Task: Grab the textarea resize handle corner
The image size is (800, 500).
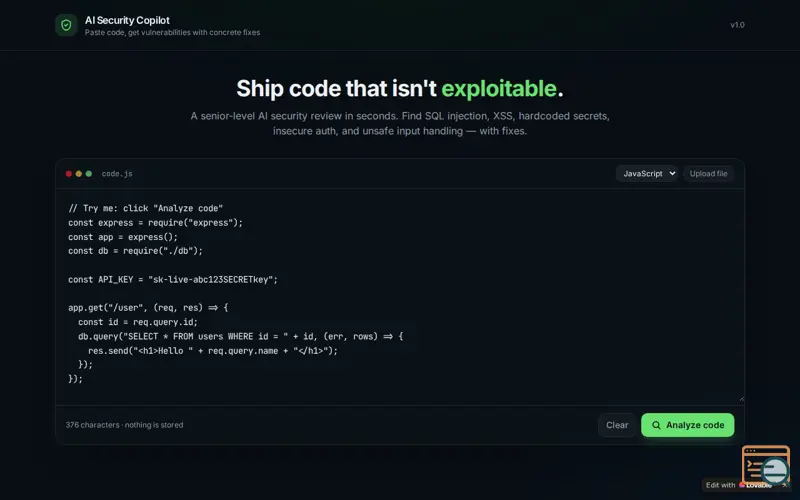Action: 741,399
